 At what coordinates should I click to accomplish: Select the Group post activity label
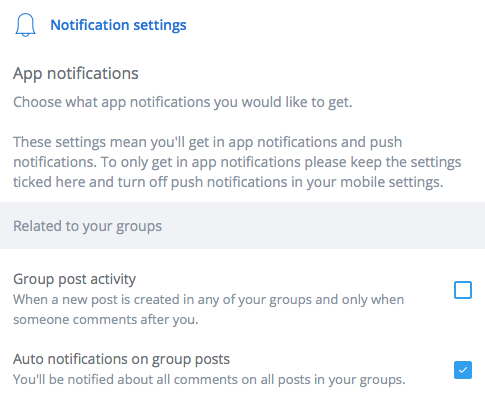pyautogui.click(x=74, y=279)
